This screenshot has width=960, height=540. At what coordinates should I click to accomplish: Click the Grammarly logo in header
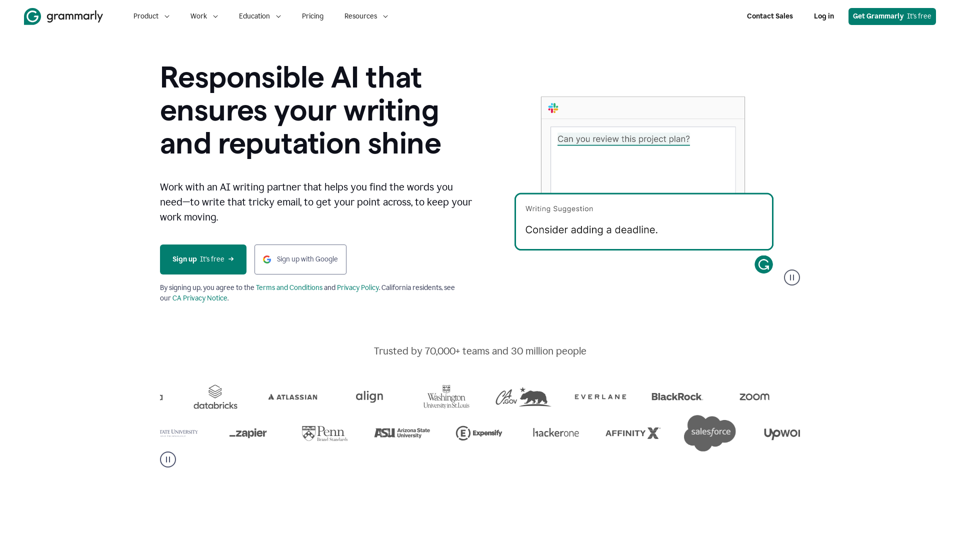(63, 16)
